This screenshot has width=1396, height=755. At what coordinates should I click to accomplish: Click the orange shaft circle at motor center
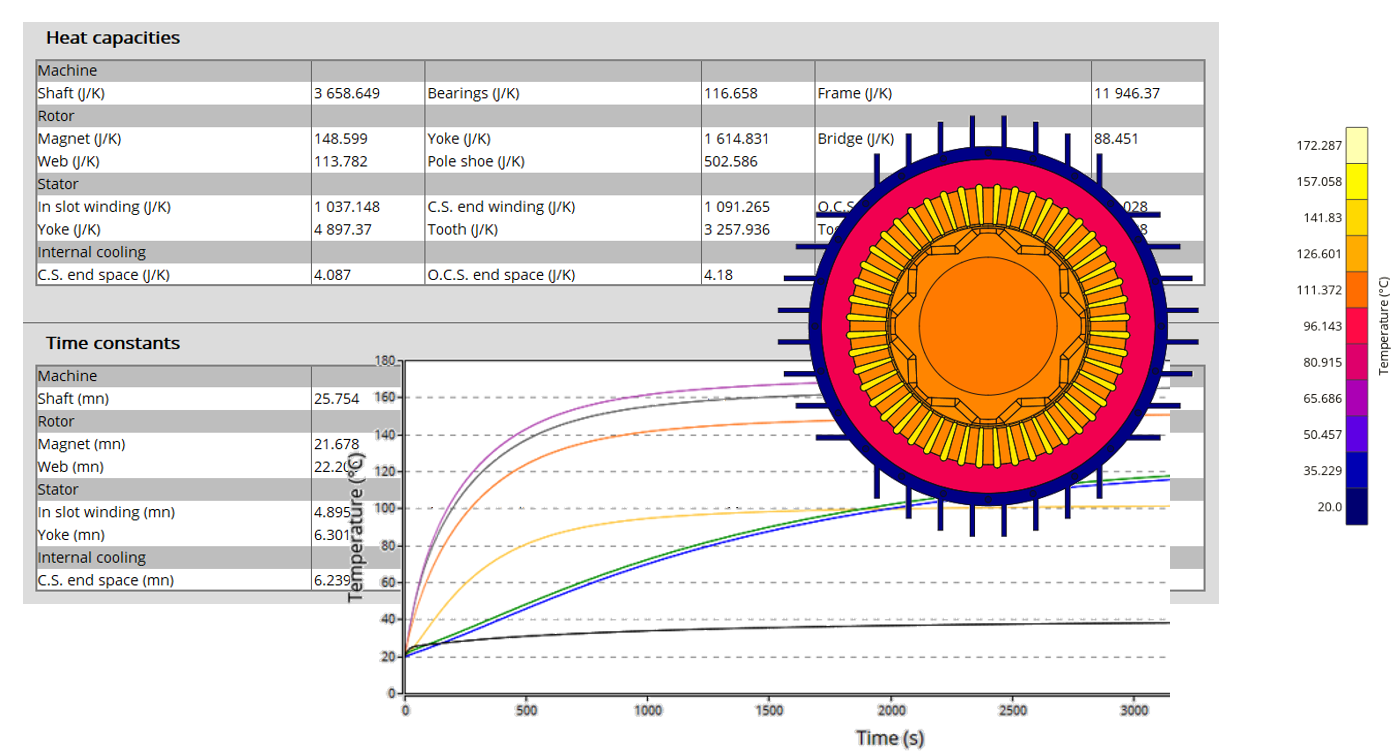(988, 325)
